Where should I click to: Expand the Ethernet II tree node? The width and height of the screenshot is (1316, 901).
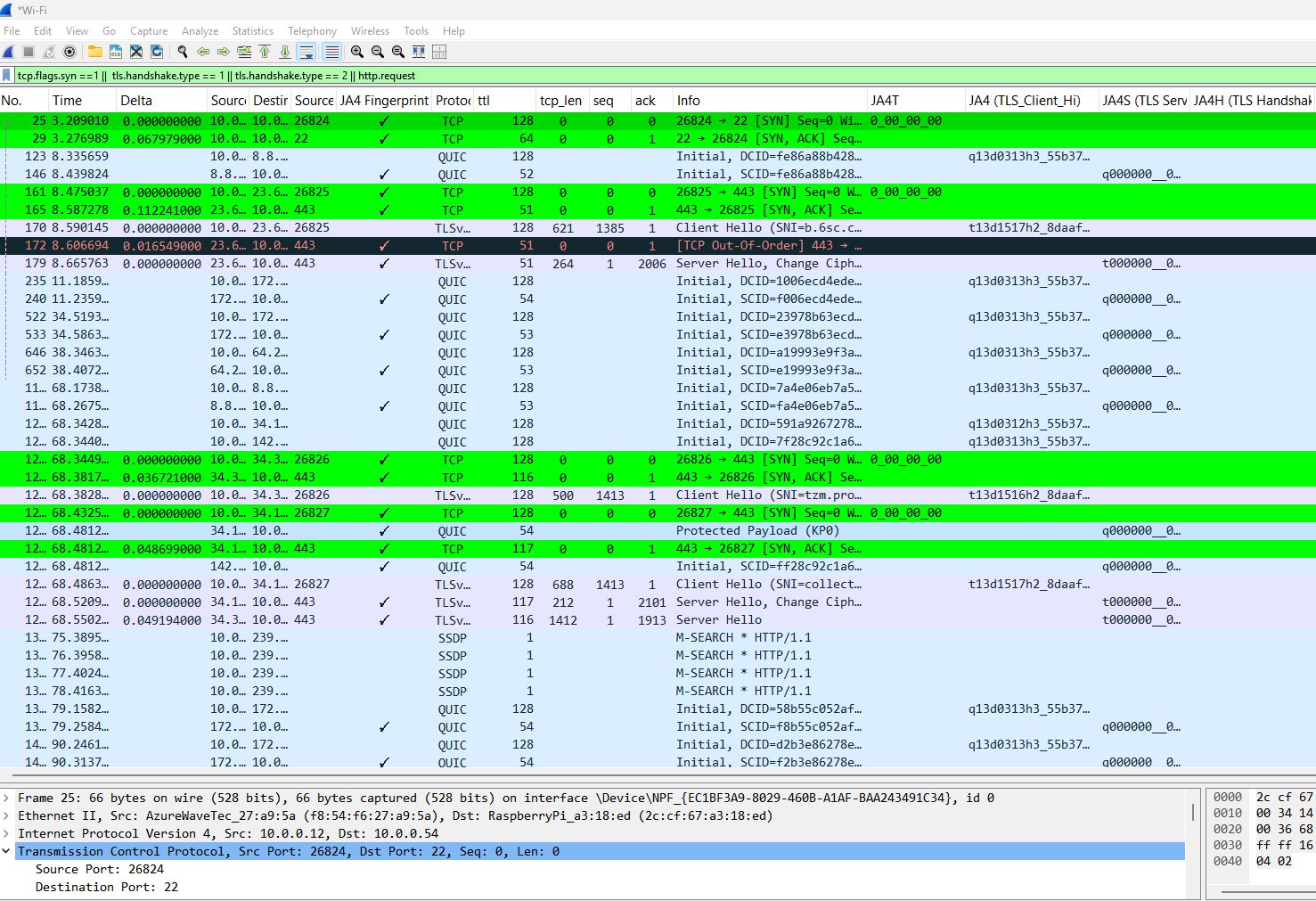[x=7, y=816]
